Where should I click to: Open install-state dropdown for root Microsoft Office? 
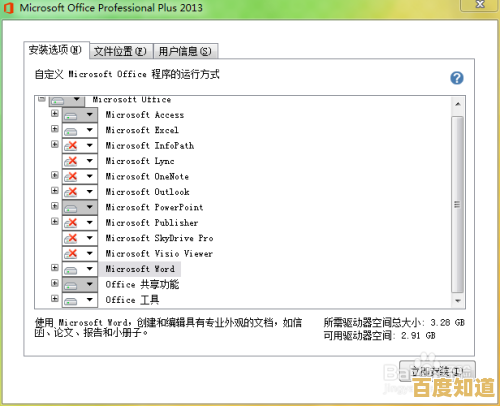(x=67, y=101)
